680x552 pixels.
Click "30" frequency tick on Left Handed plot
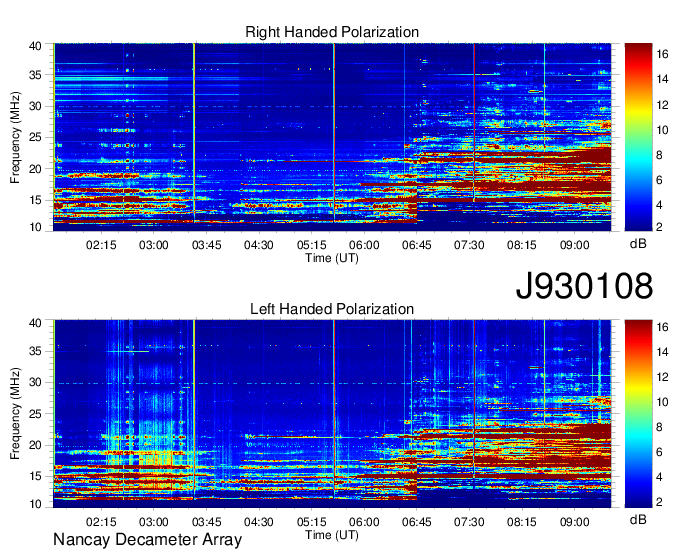pos(35,382)
